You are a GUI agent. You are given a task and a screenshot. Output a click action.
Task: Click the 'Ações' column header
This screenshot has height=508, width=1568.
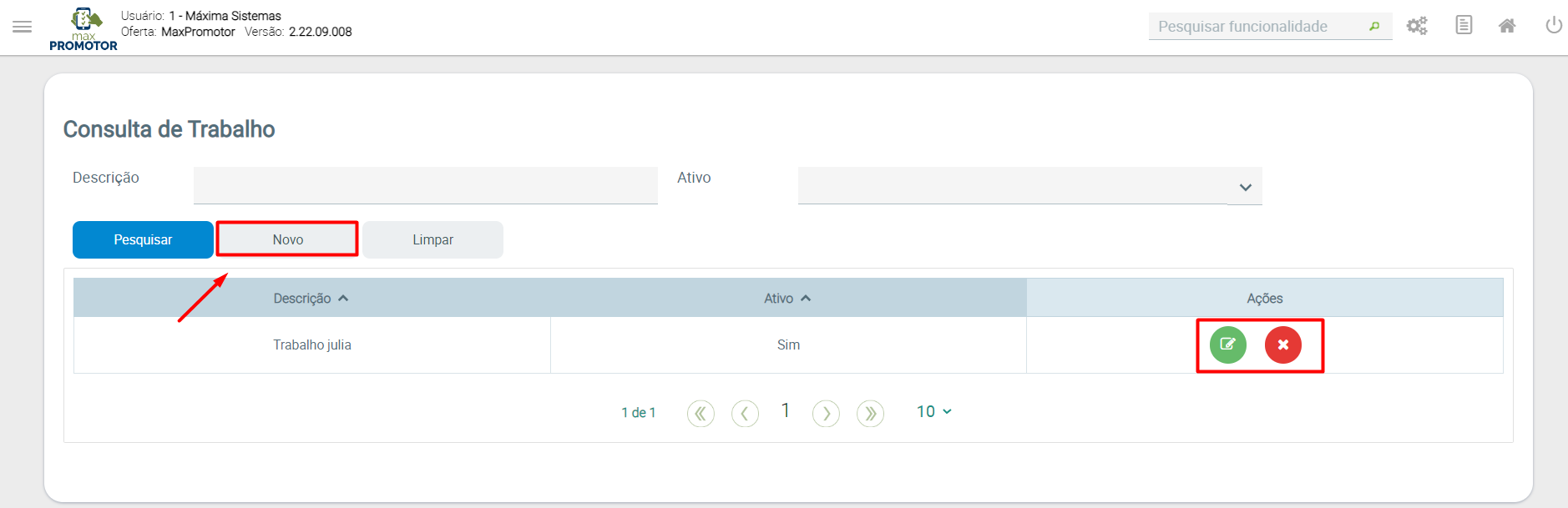pos(1265,298)
